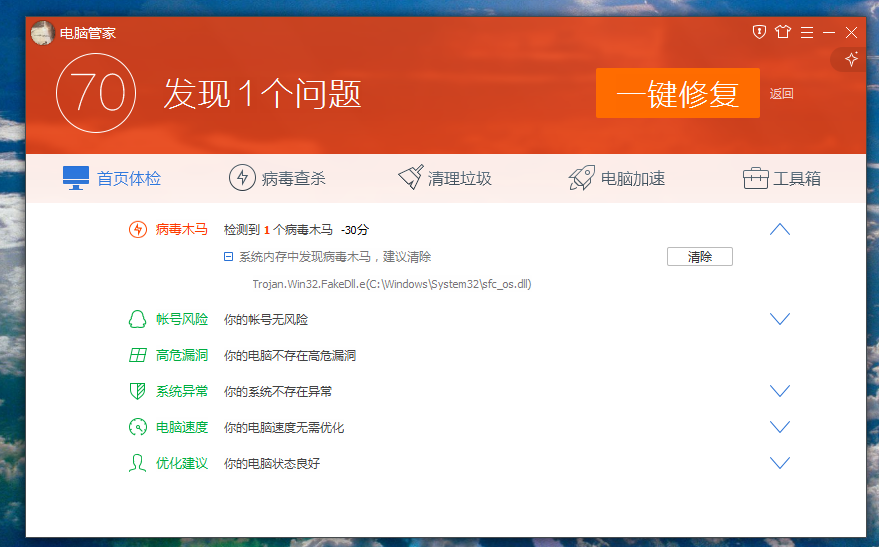Image resolution: width=879 pixels, height=547 pixels.
Task: Click 检测到 1 个病毒木马 -30分 text
Action: pyautogui.click(x=297, y=230)
